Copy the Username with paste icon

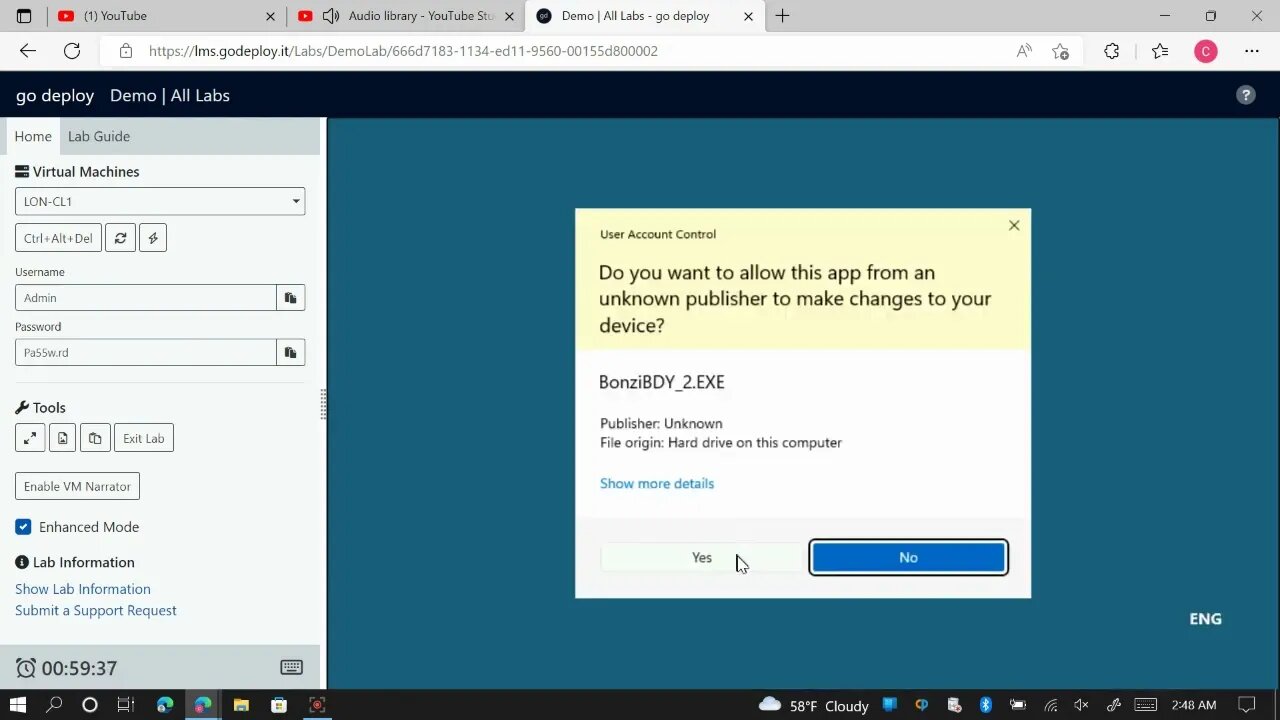click(291, 298)
